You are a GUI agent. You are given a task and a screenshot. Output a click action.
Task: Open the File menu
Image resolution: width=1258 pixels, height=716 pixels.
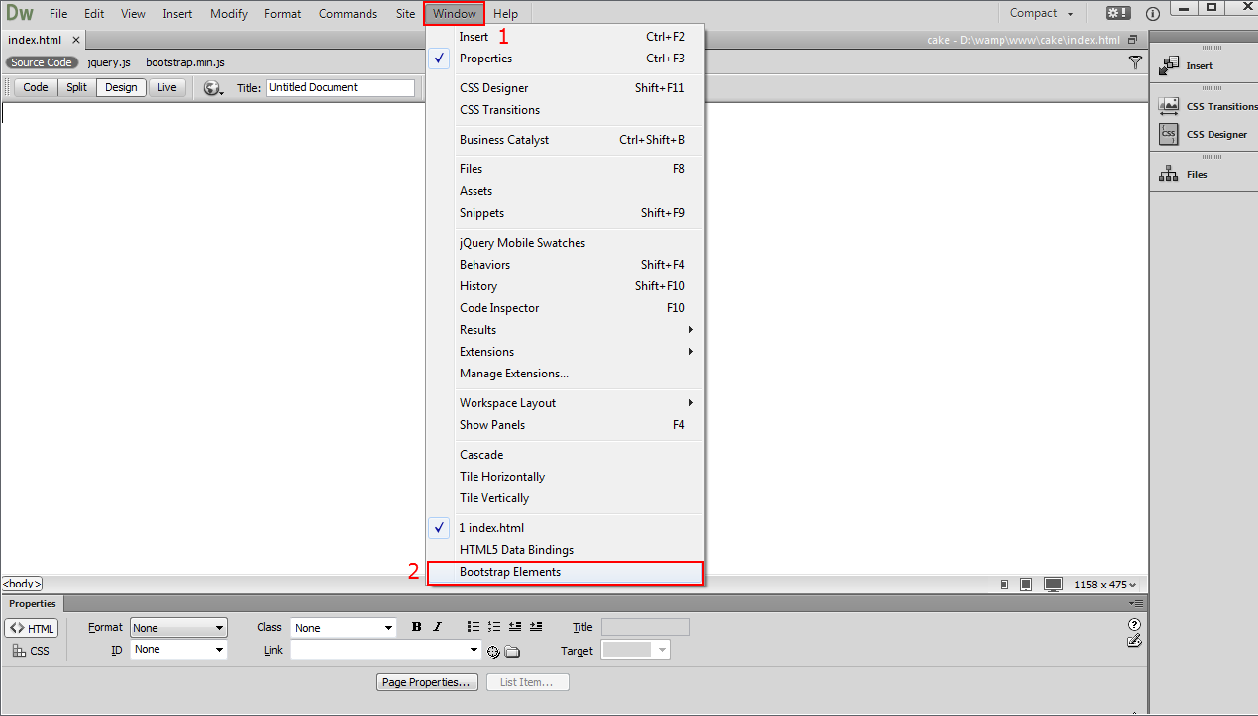pos(59,14)
